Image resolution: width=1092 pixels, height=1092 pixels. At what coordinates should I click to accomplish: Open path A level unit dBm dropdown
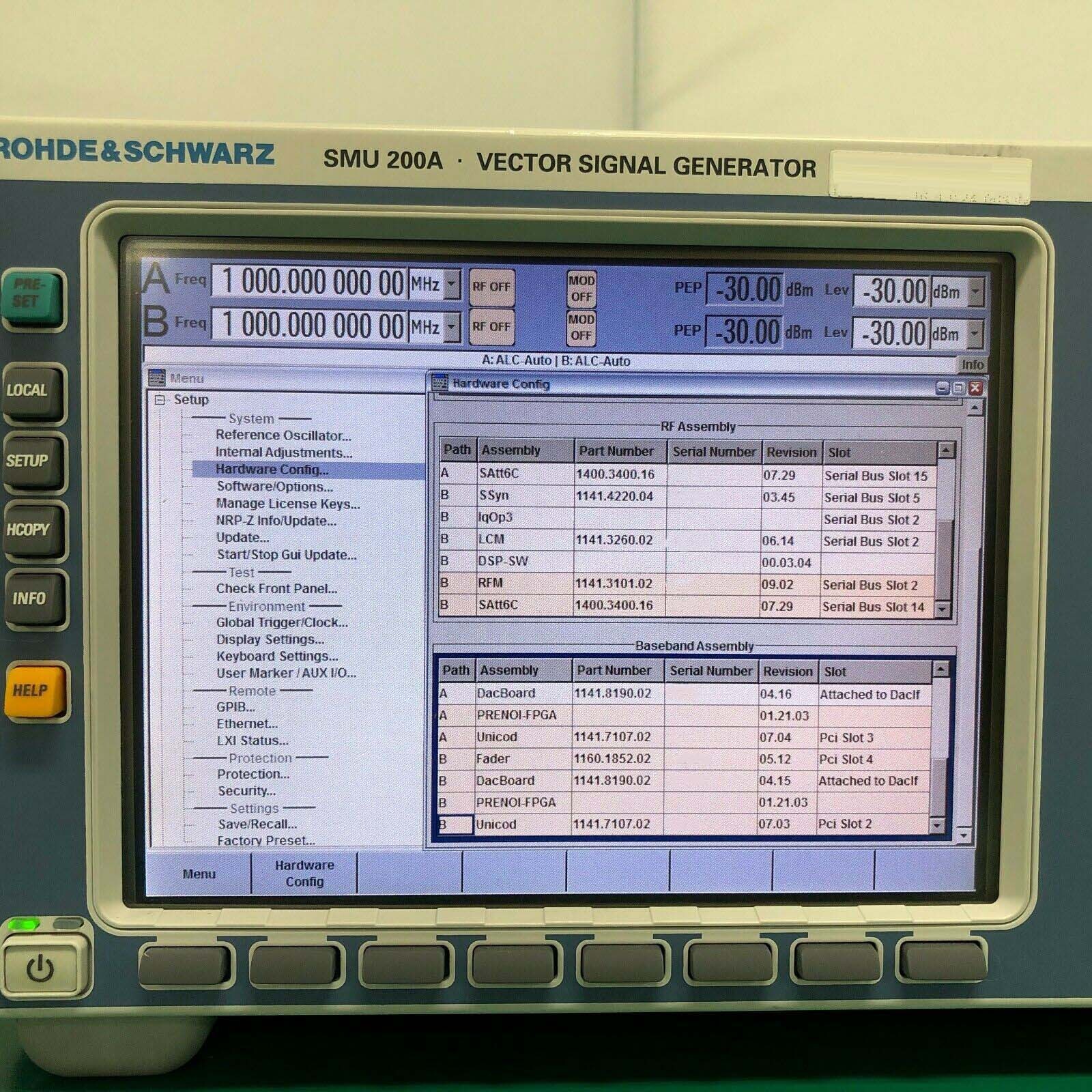click(x=976, y=291)
